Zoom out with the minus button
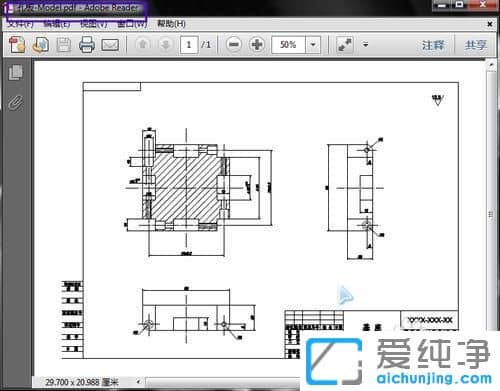 (x=234, y=44)
